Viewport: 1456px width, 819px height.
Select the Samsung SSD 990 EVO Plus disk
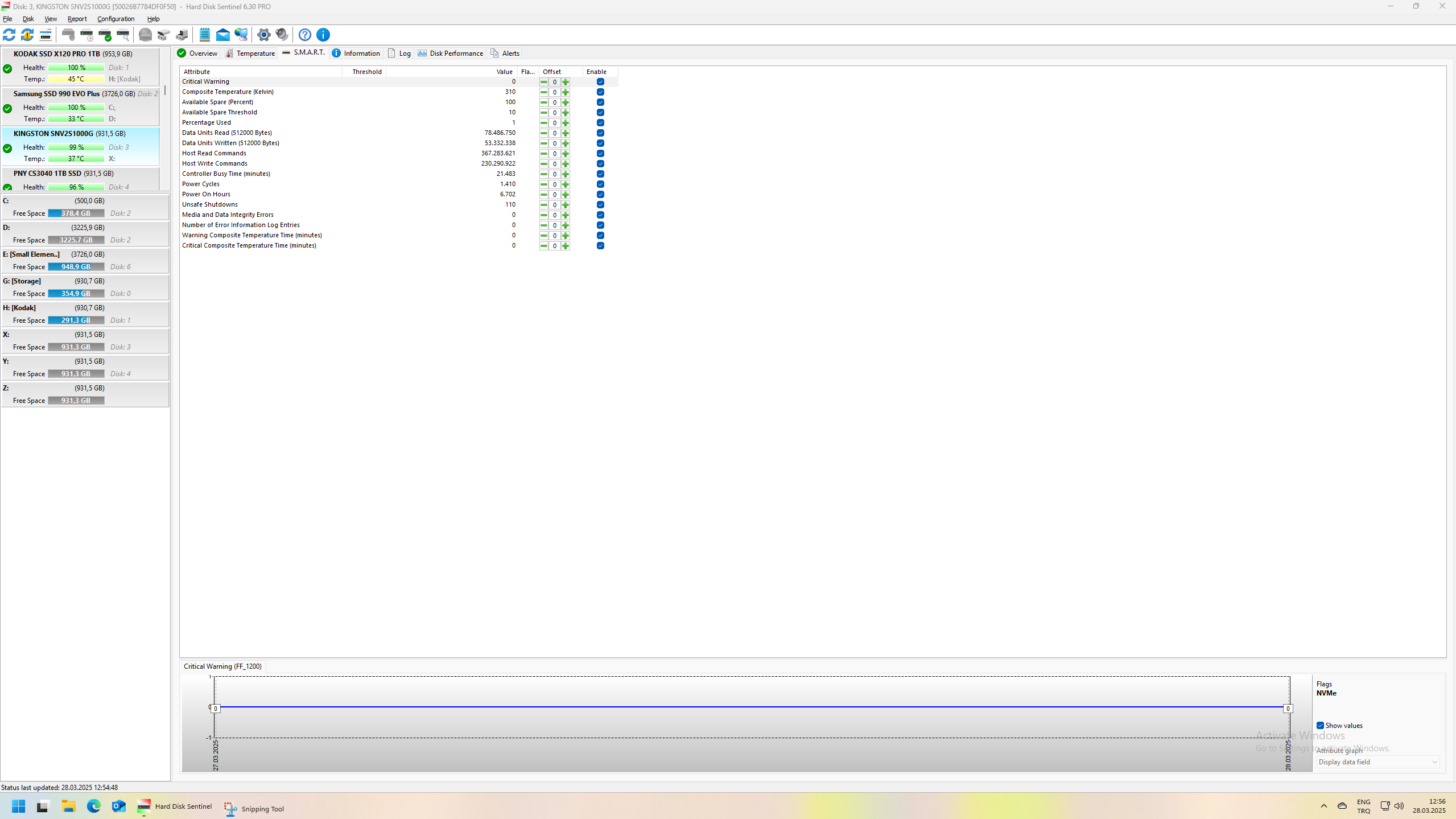click(x=80, y=106)
